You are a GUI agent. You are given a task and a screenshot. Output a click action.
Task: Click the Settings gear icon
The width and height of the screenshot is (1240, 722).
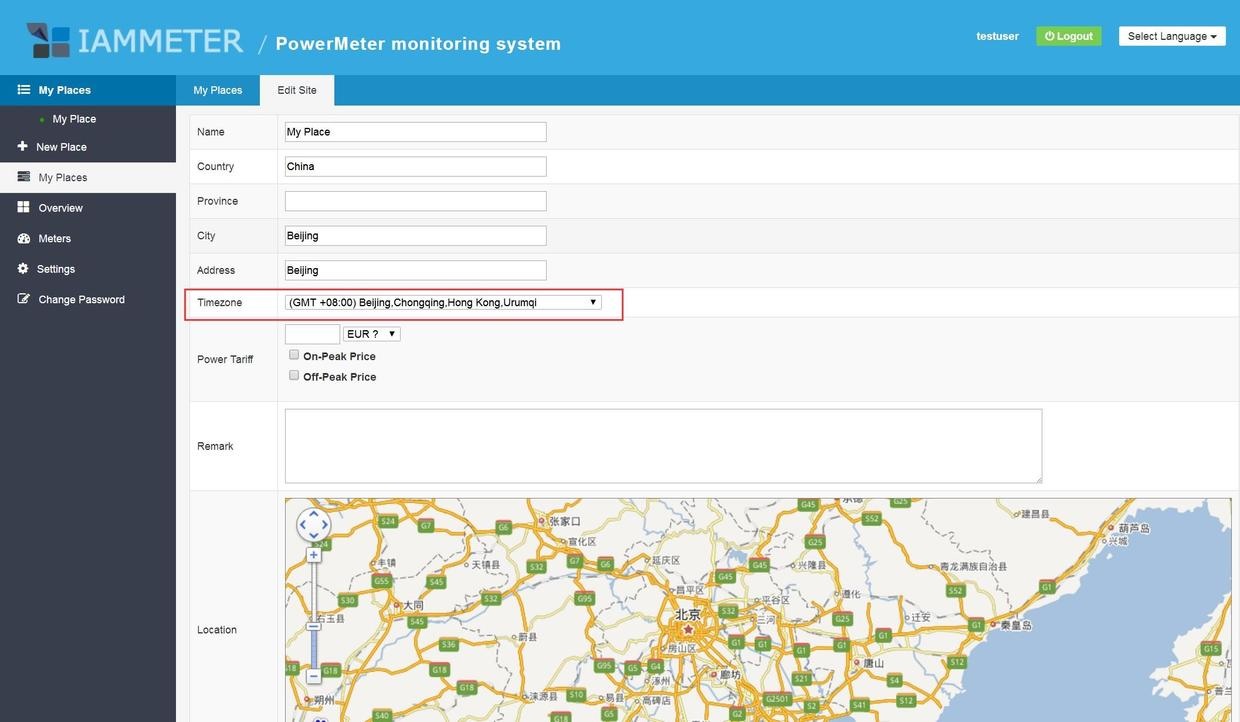click(x=23, y=269)
